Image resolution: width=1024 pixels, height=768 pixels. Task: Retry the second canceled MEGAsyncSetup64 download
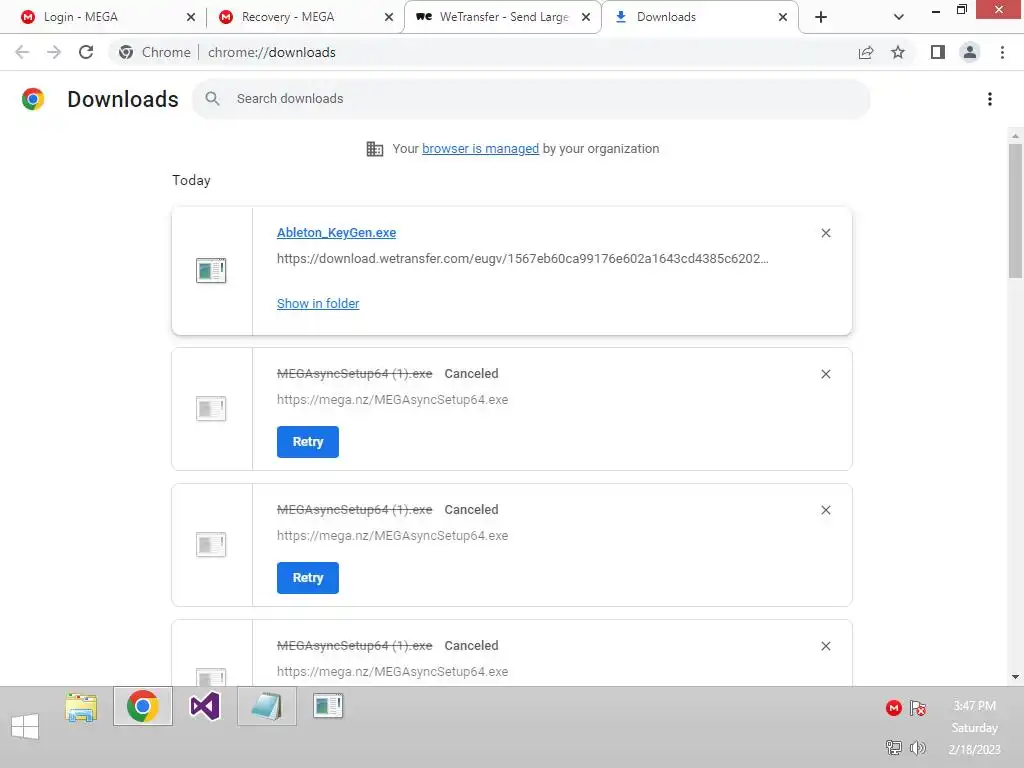pos(308,578)
